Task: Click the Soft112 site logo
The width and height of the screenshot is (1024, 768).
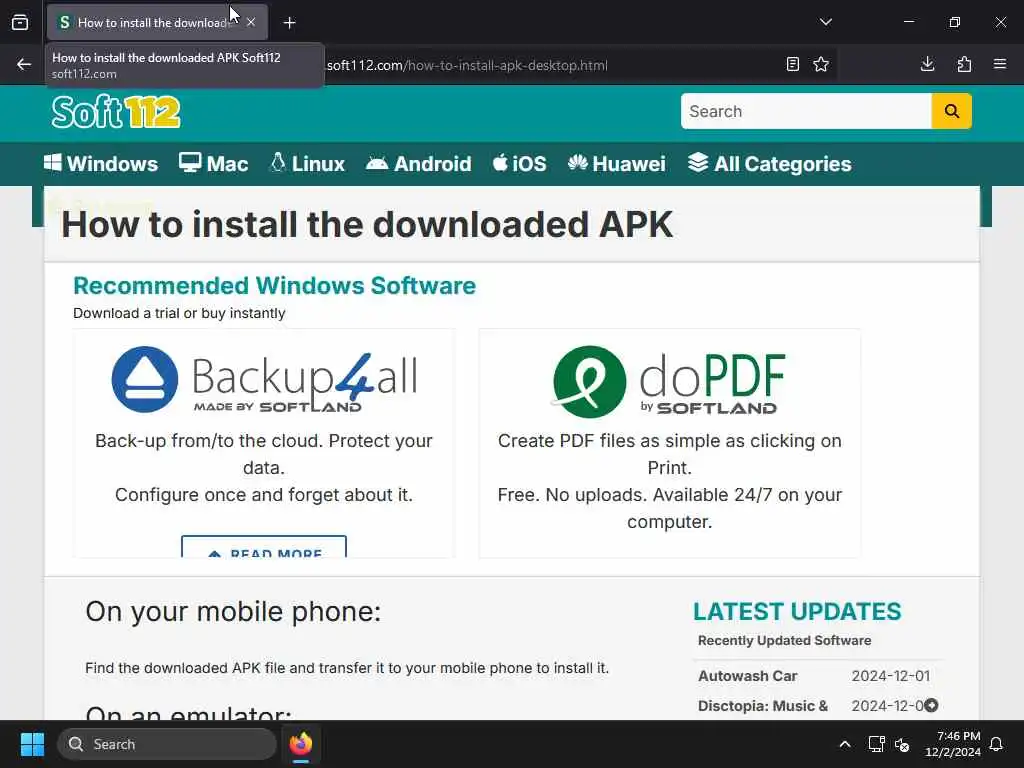Action: pos(116,112)
